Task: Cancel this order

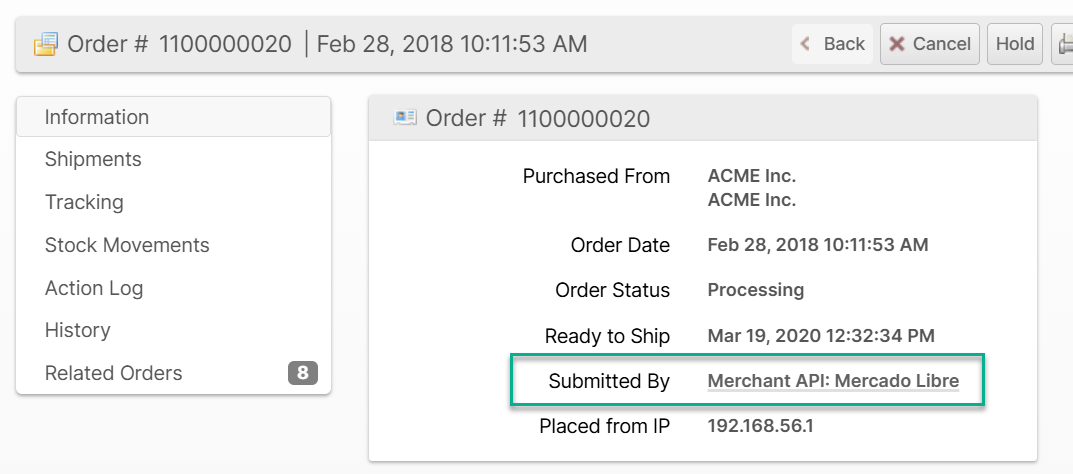Action: pyautogui.click(x=929, y=44)
